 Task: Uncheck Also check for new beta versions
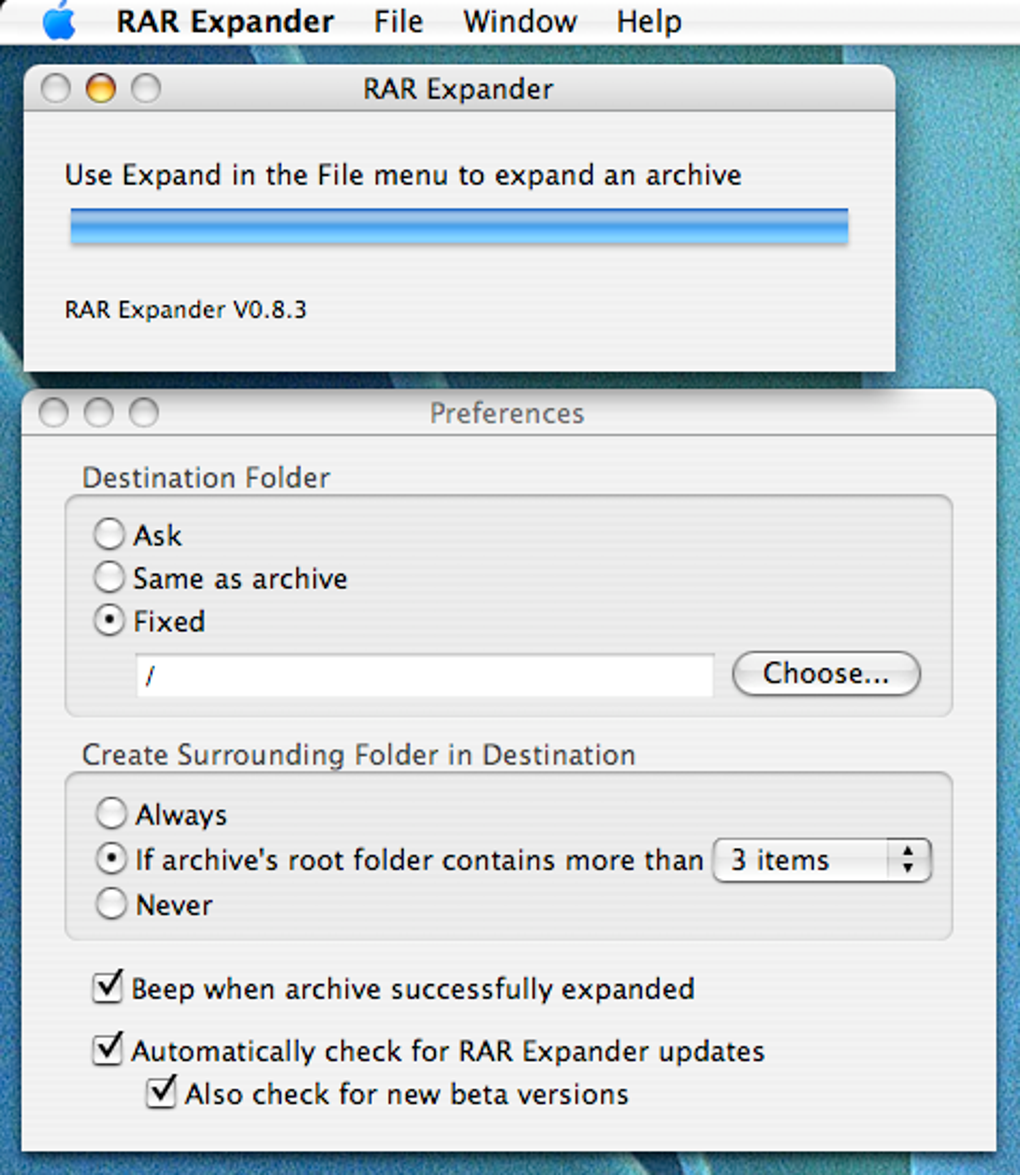click(x=160, y=1094)
